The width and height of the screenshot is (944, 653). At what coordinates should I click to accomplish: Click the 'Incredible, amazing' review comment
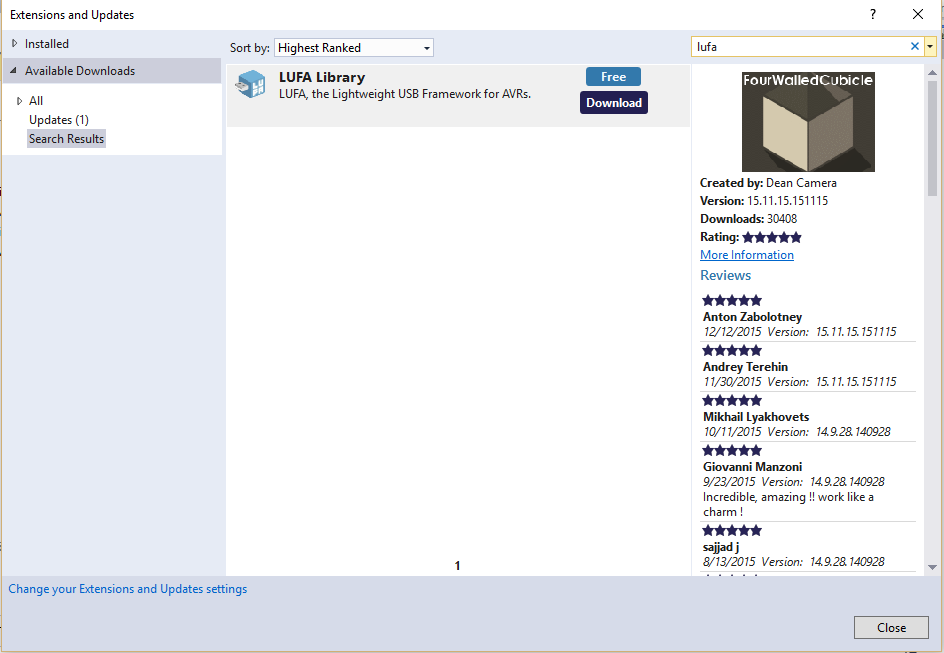(x=788, y=504)
